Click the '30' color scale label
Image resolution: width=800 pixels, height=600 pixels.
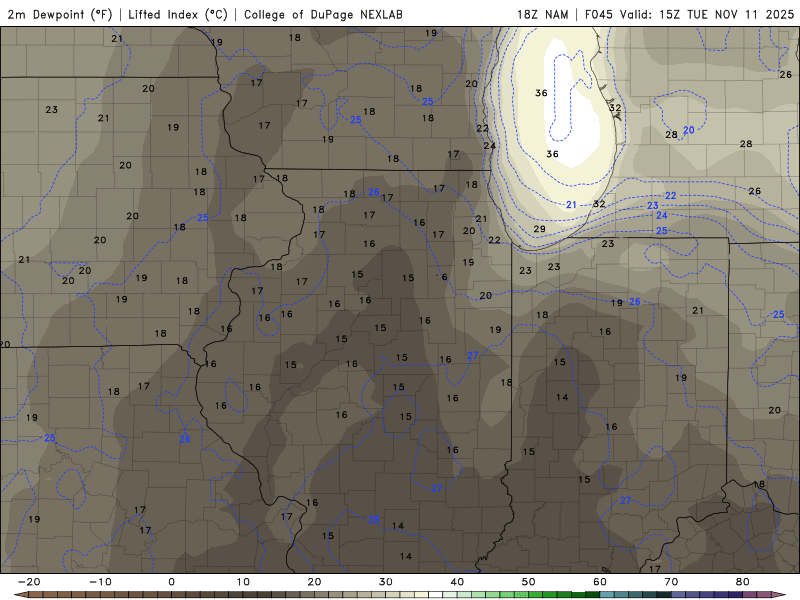386,582
